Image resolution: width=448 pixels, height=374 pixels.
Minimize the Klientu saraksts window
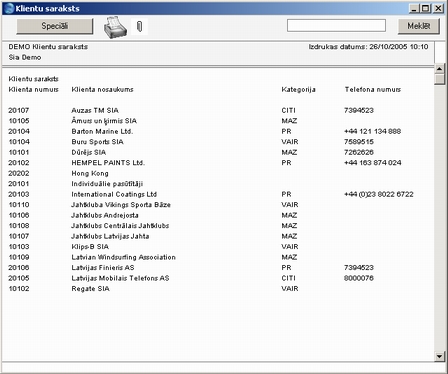click(414, 8)
